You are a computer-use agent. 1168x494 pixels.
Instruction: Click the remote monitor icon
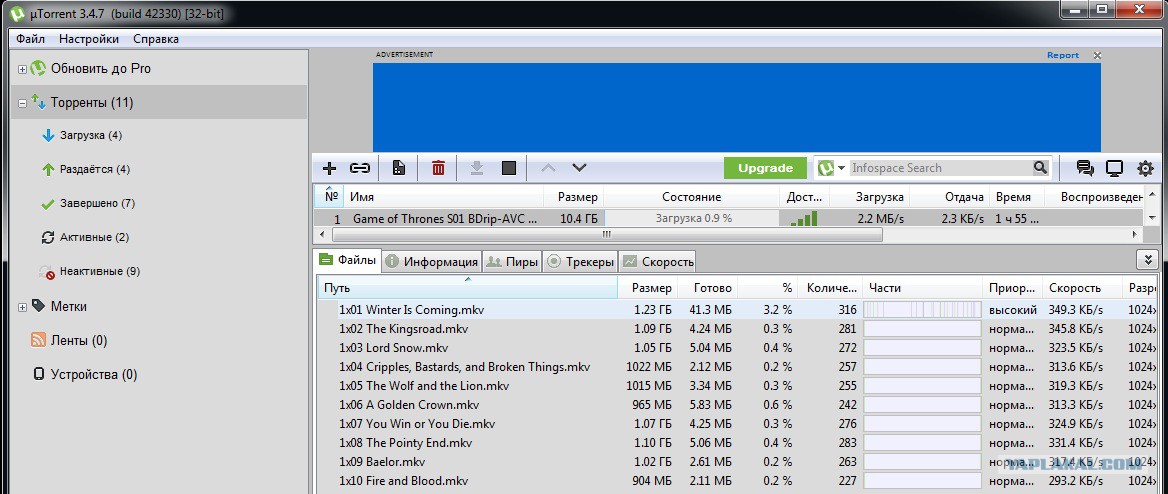1114,168
